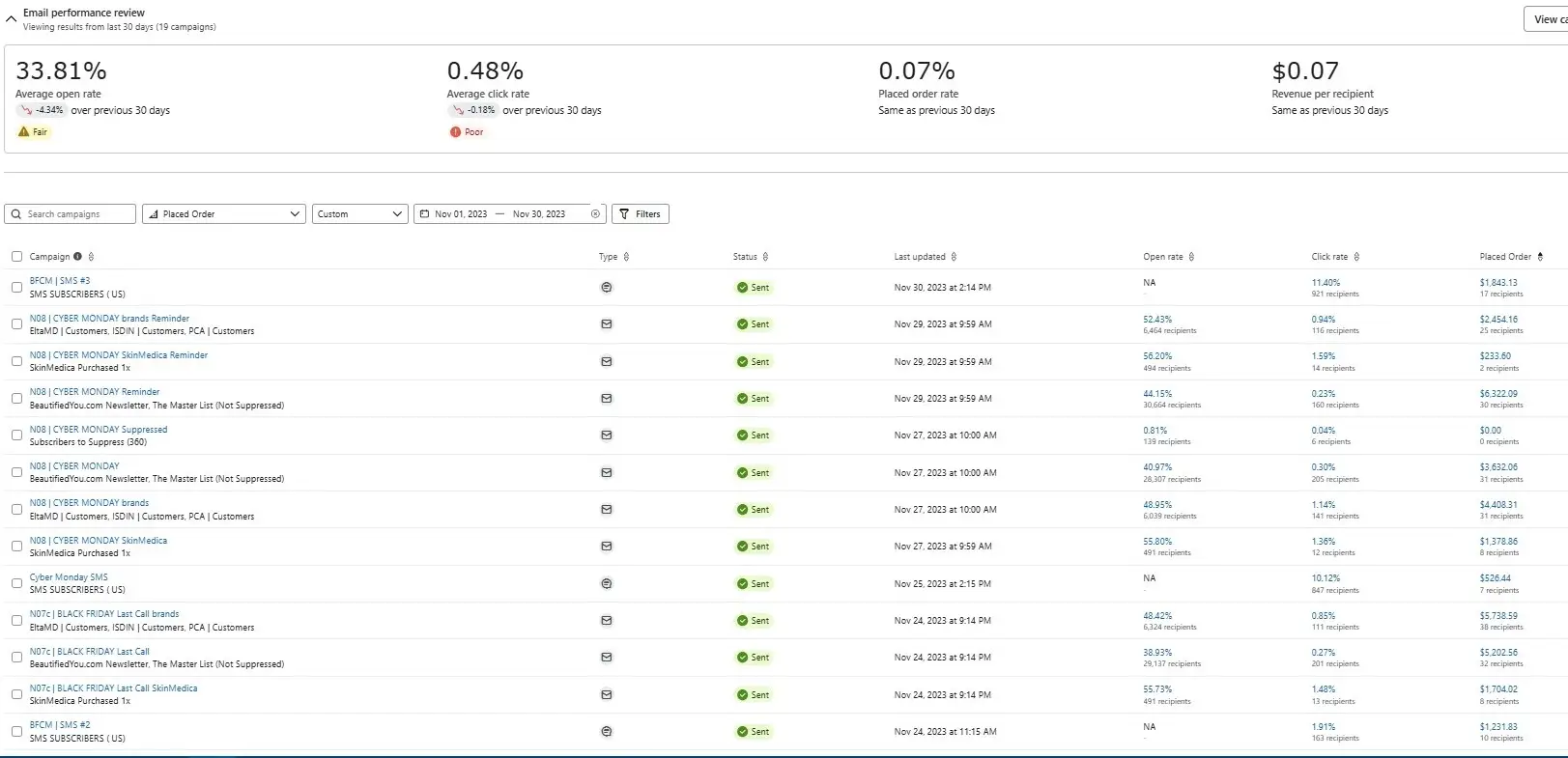Image resolution: width=1568 pixels, height=758 pixels.
Task: Sort by Placed Order column arrow
Action: point(1540,257)
